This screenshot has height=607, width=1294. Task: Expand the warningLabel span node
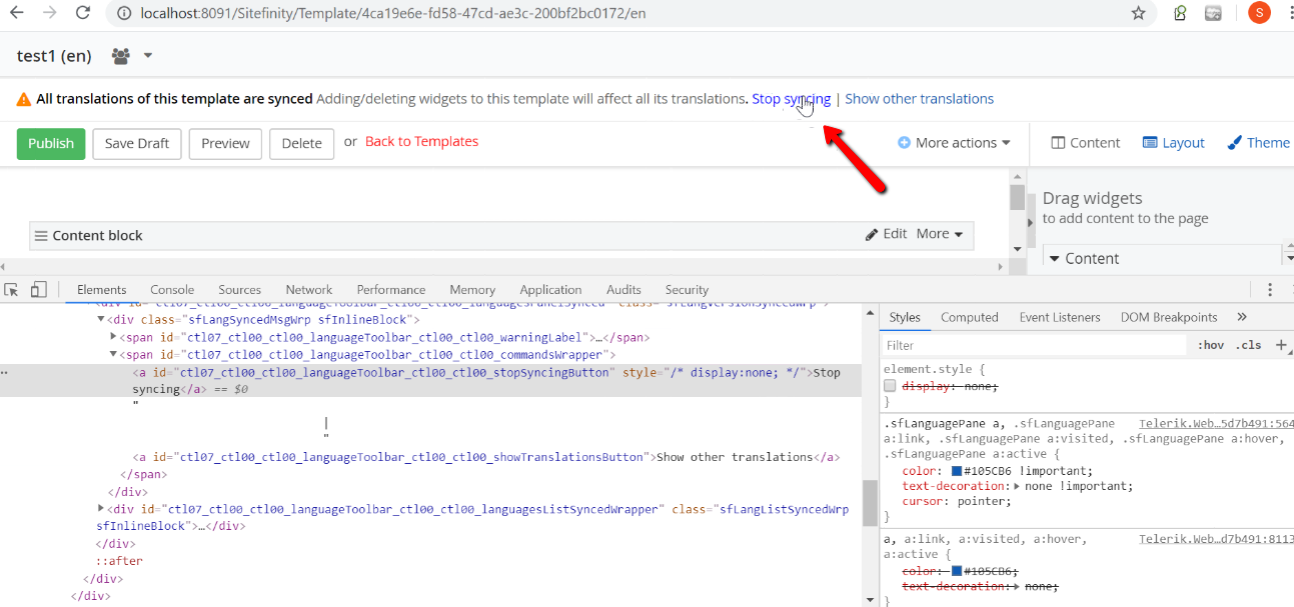[113, 337]
